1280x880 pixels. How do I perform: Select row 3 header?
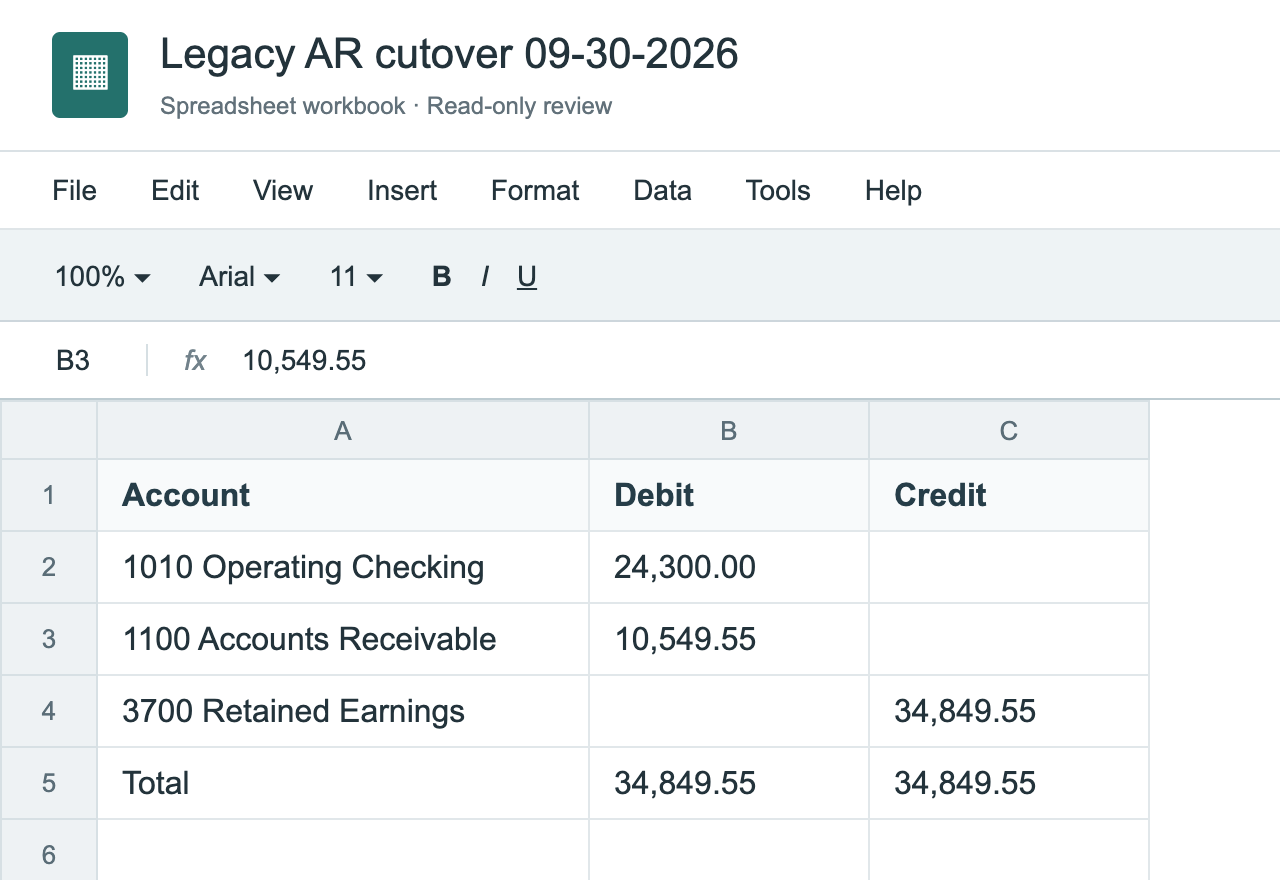[49, 639]
